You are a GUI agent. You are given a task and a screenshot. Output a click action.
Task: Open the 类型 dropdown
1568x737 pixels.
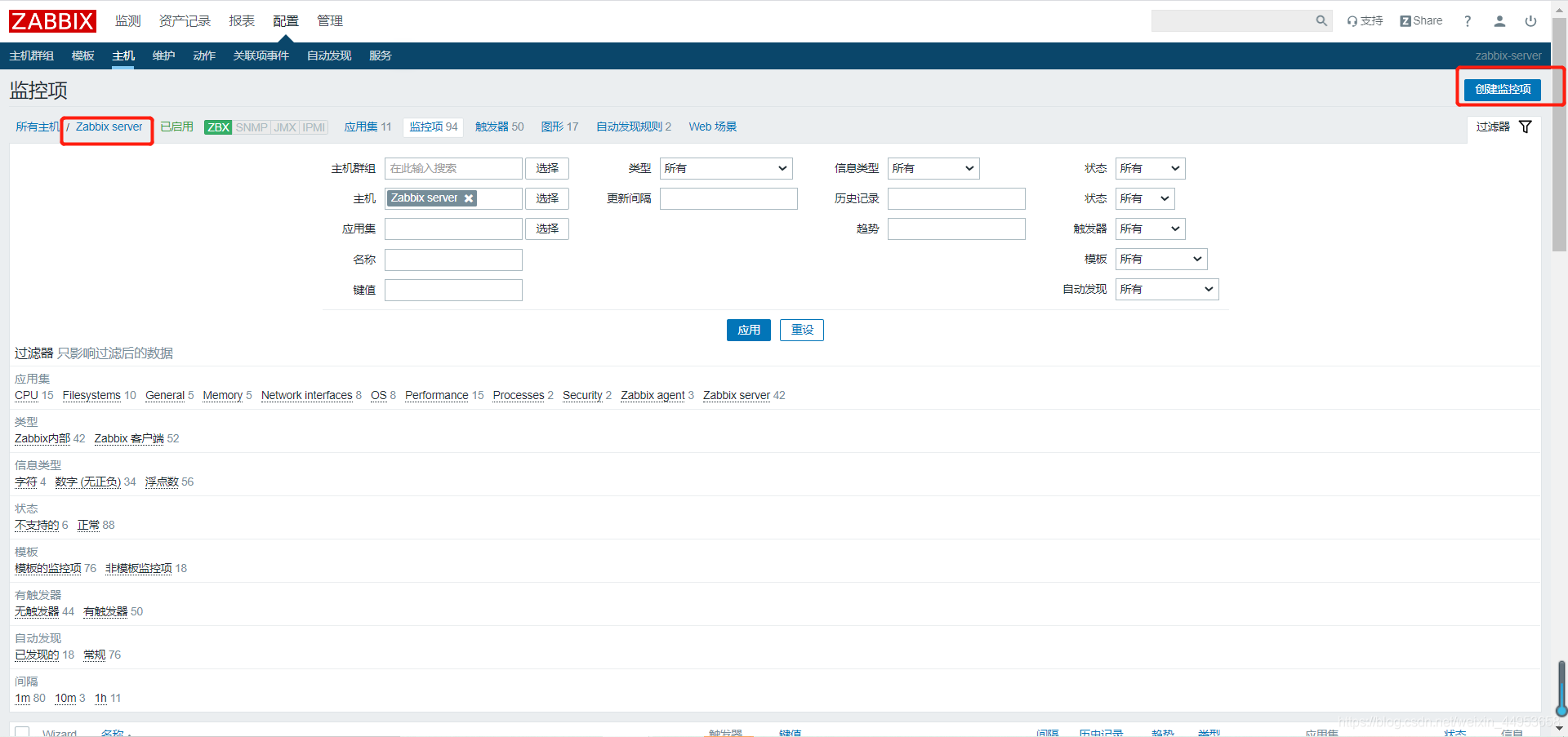tap(725, 169)
